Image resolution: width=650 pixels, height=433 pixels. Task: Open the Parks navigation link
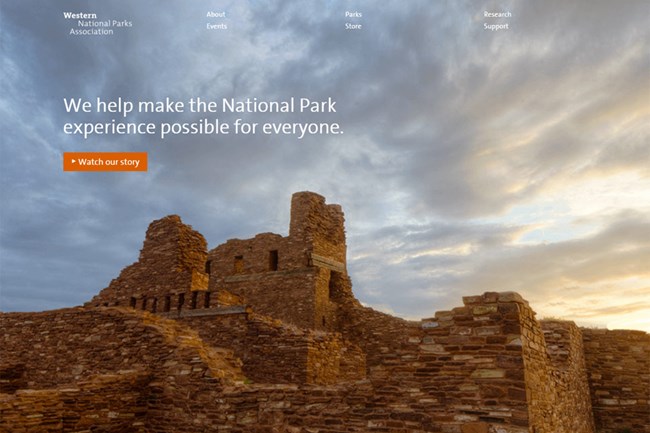[x=353, y=14]
